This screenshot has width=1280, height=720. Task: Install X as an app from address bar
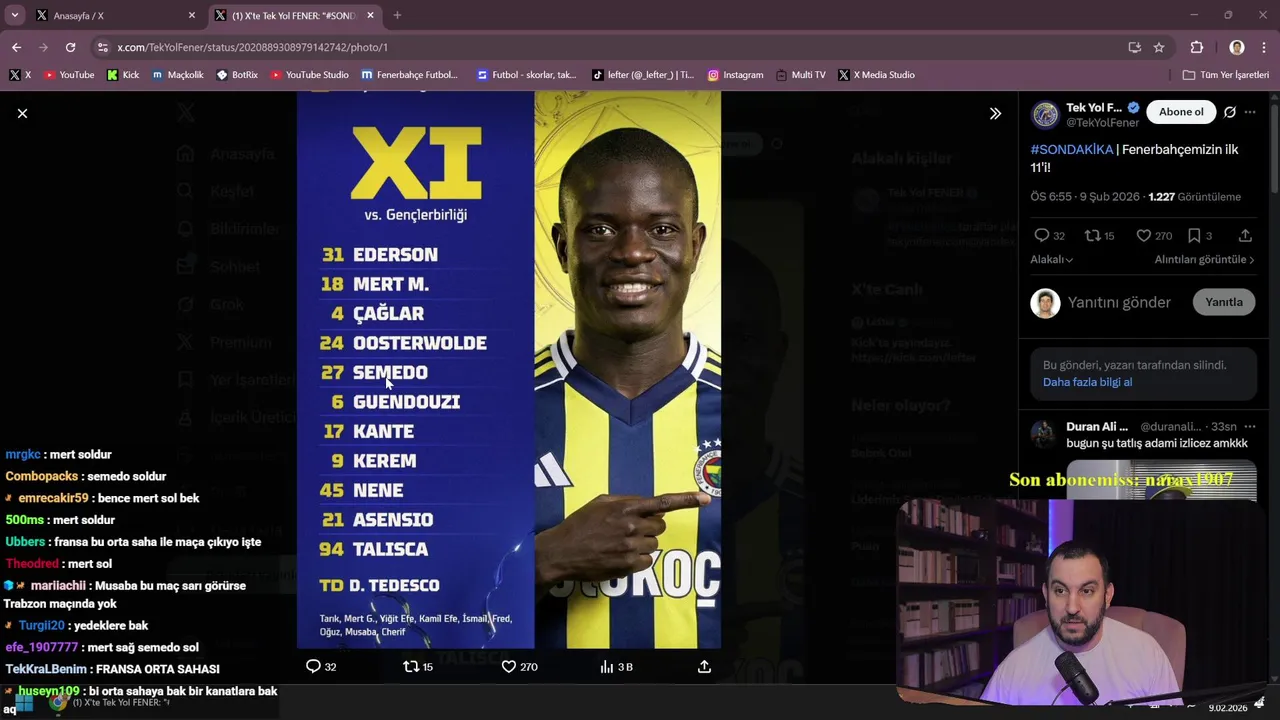pos(1134,47)
